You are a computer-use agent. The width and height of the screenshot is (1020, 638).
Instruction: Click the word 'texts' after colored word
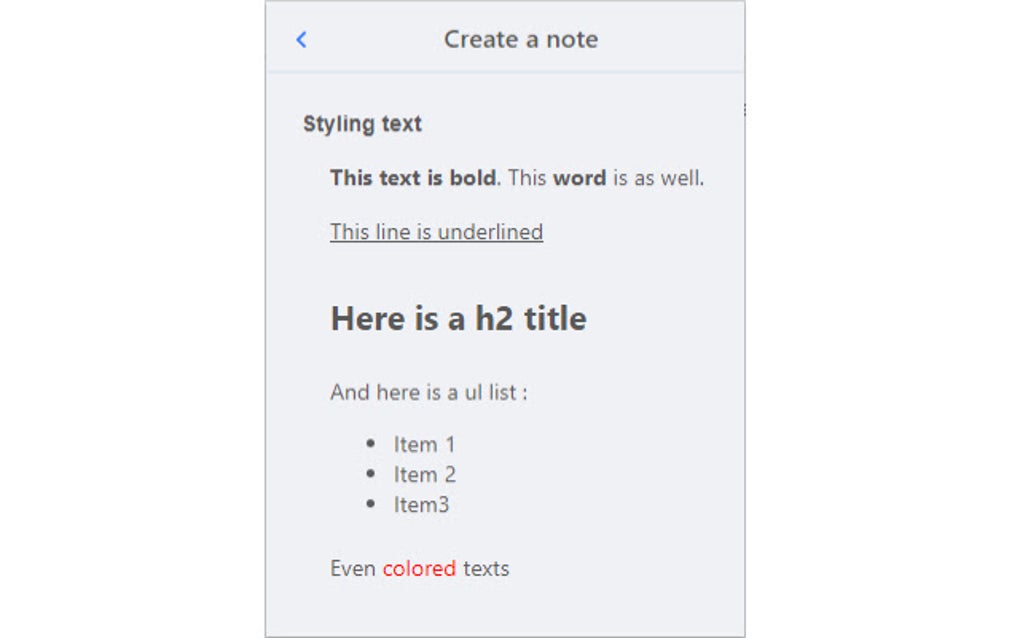tap(486, 568)
